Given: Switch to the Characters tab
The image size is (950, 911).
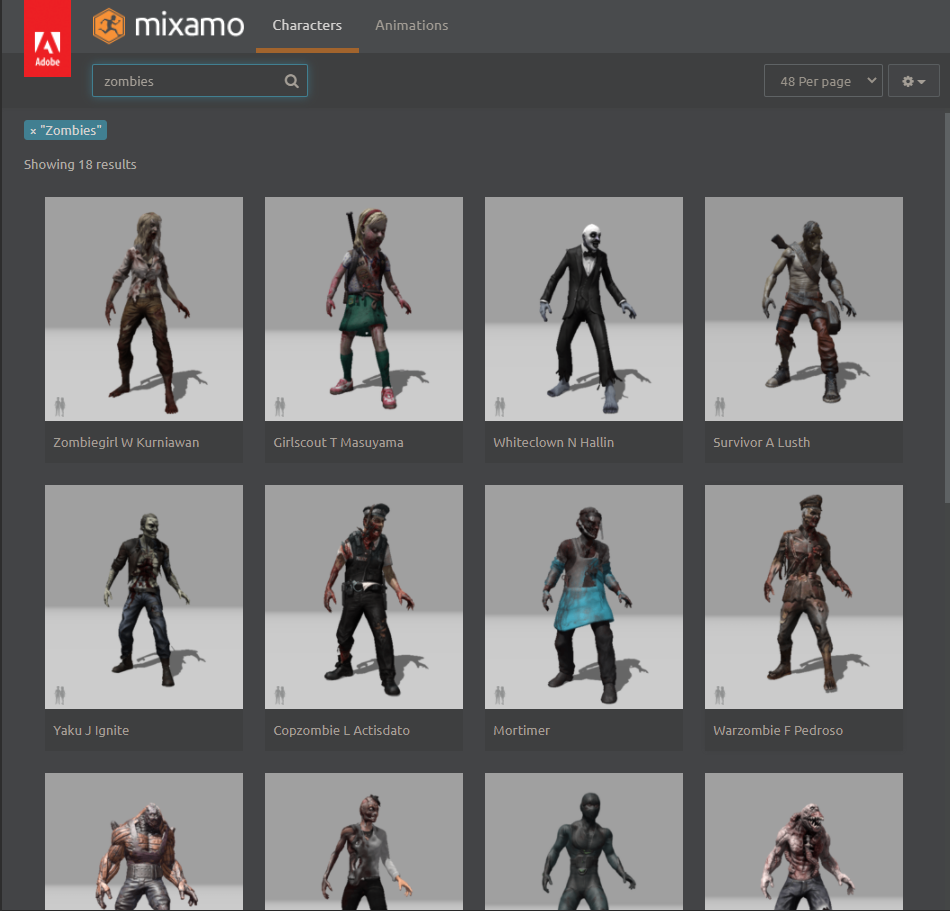Looking at the screenshot, I should point(307,25).
